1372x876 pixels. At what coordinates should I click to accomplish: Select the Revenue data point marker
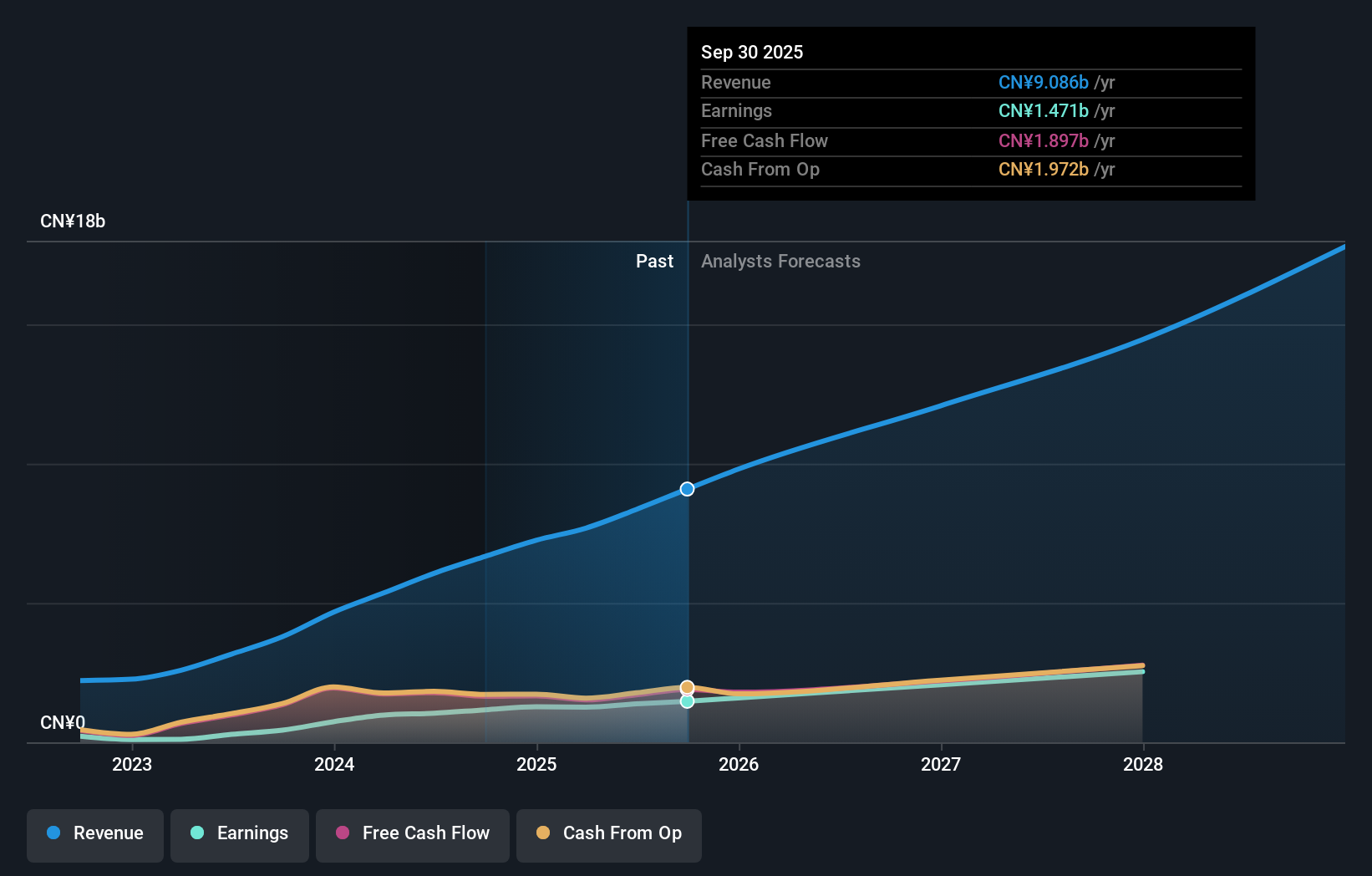click(x=687, y=489)
